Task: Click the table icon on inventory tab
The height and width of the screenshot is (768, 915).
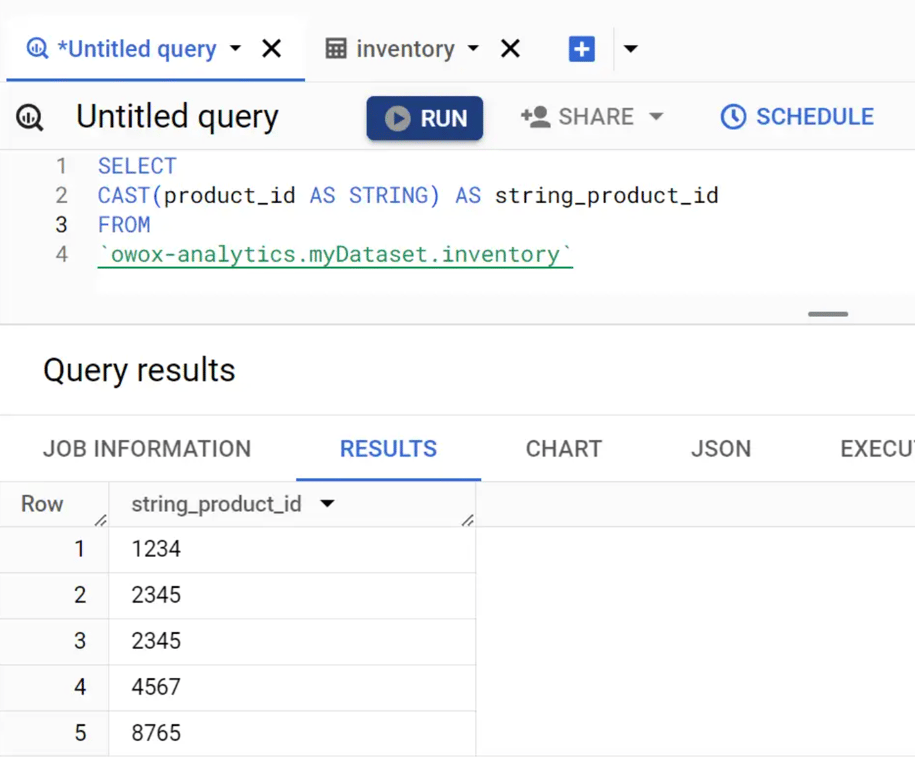Action: coord(336,48)
